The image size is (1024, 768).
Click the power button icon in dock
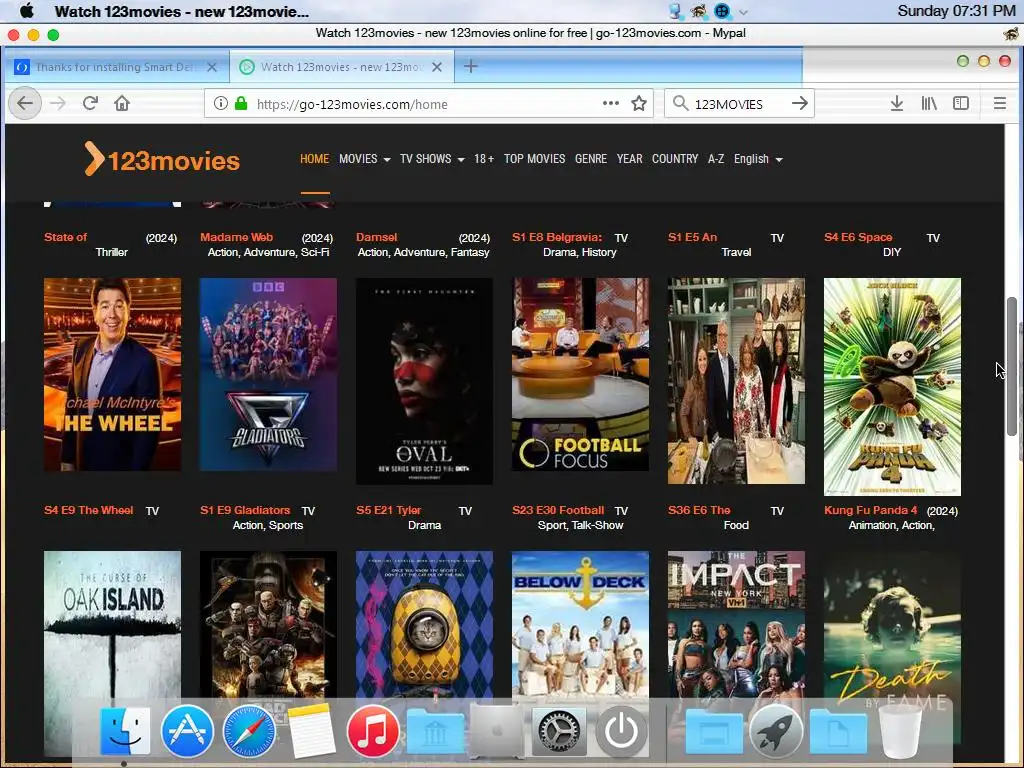point(620,731)
